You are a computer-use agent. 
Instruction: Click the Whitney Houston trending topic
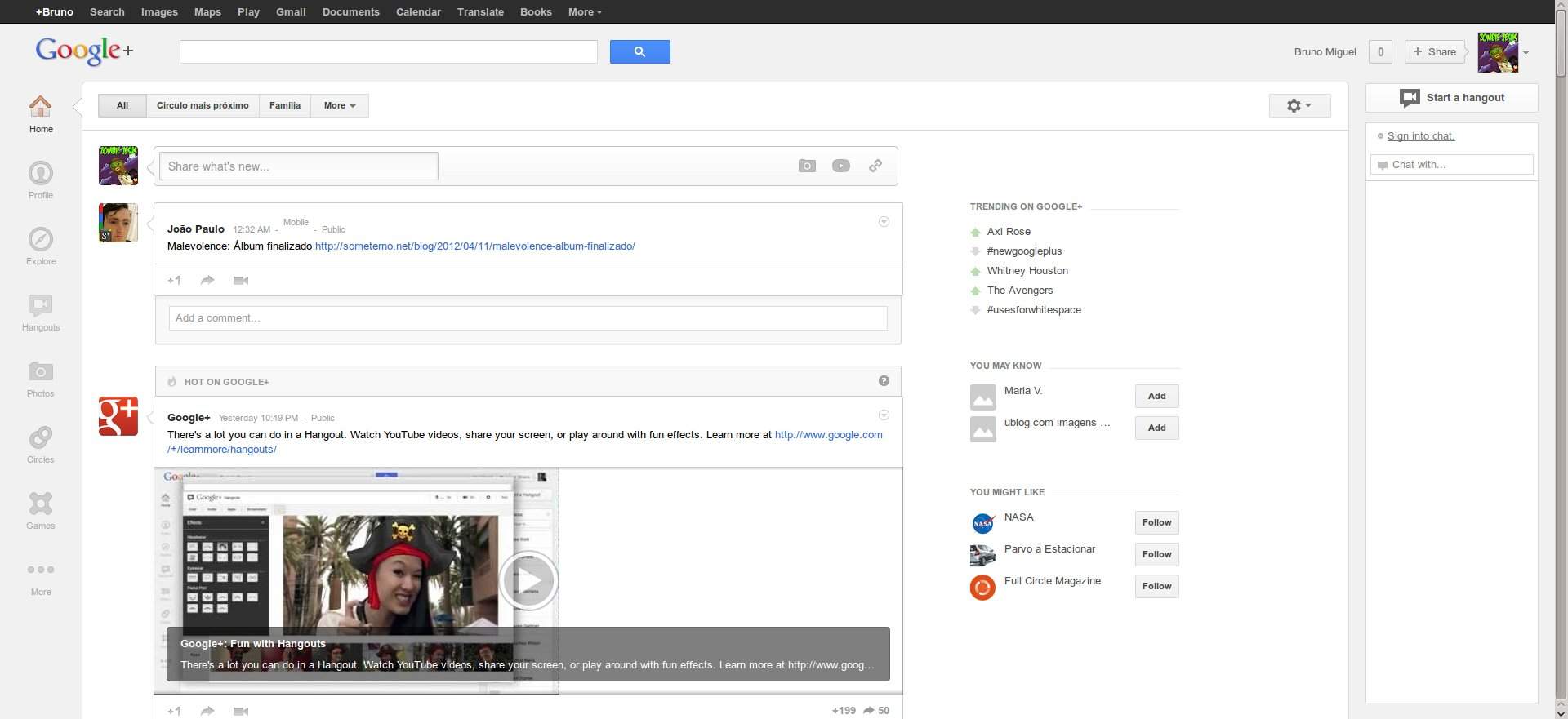click(x=1027, y=271)
